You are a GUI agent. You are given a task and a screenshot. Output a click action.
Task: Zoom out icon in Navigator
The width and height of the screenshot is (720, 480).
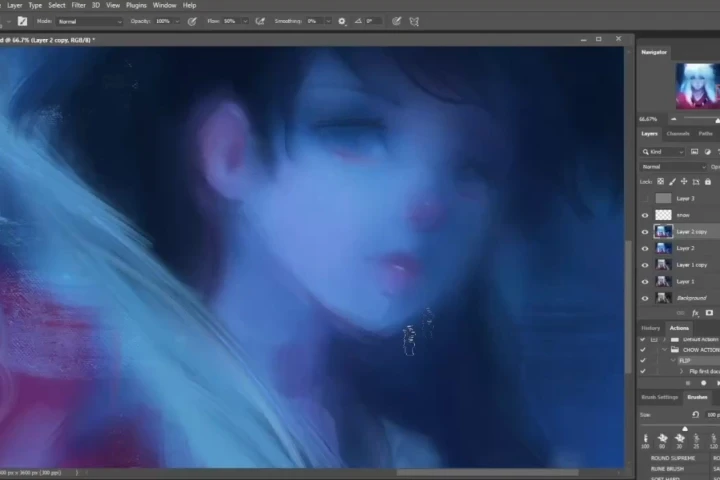point(673,119)
